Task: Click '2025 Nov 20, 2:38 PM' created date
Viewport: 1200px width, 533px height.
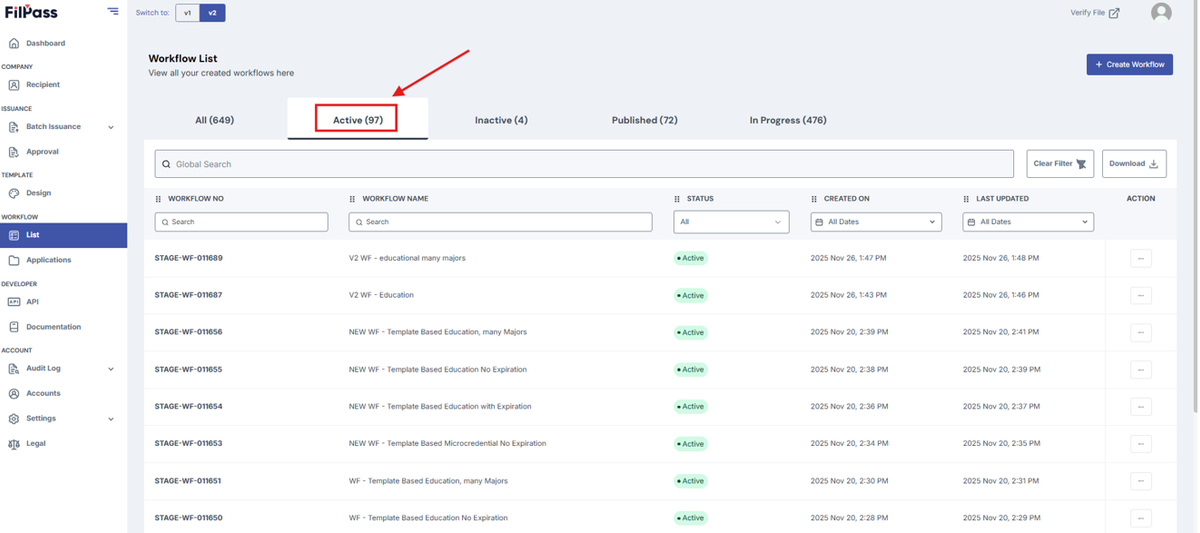Action: pos(848,369)
